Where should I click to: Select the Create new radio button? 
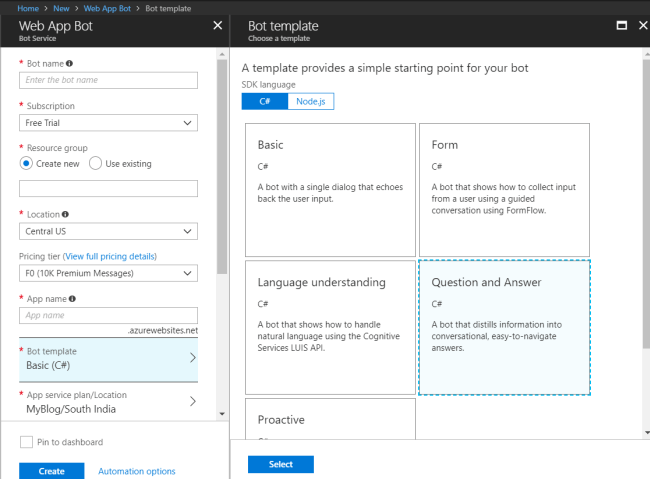pos(27,164)
